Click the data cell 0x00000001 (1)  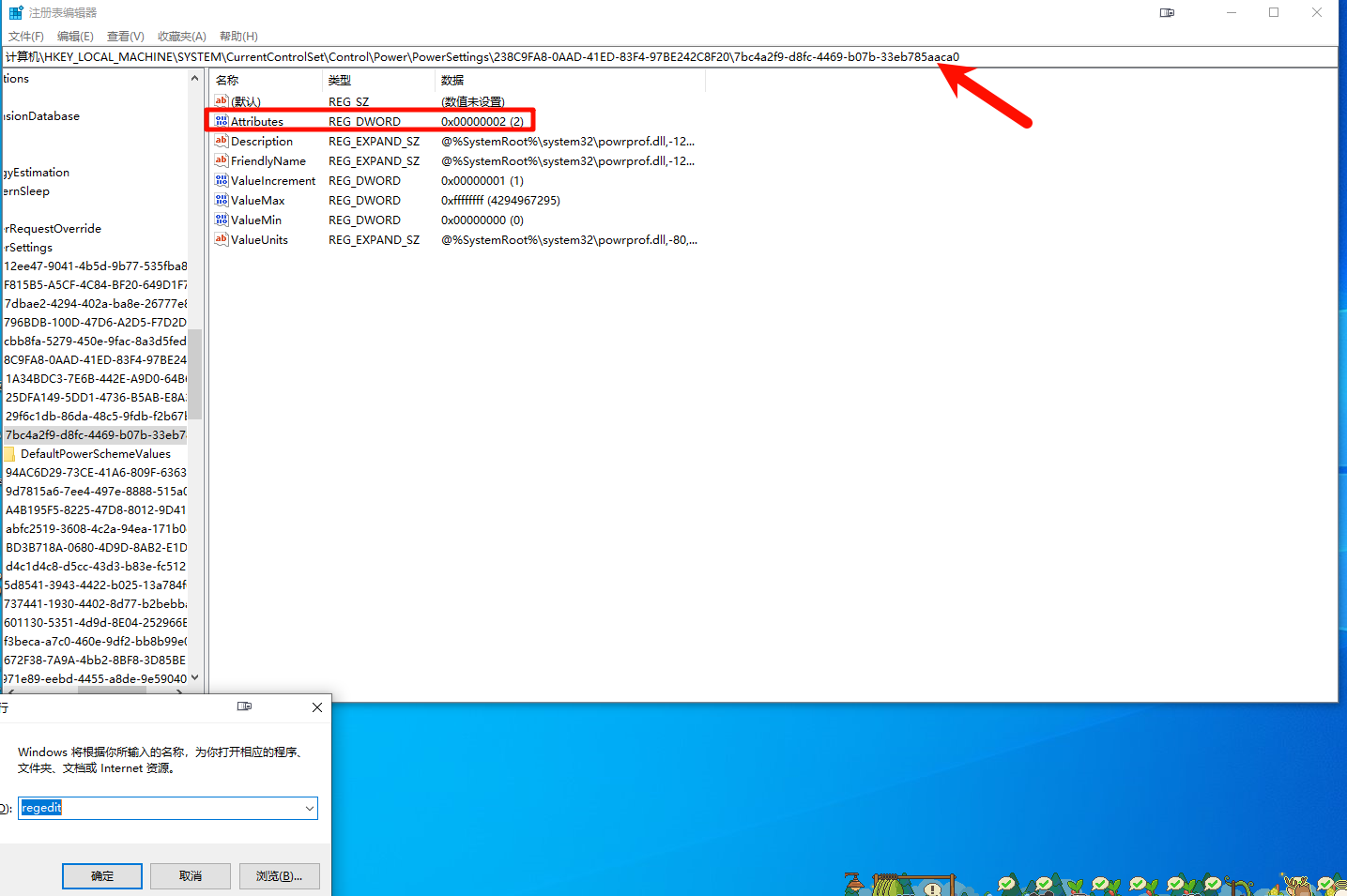click(482, 180)
